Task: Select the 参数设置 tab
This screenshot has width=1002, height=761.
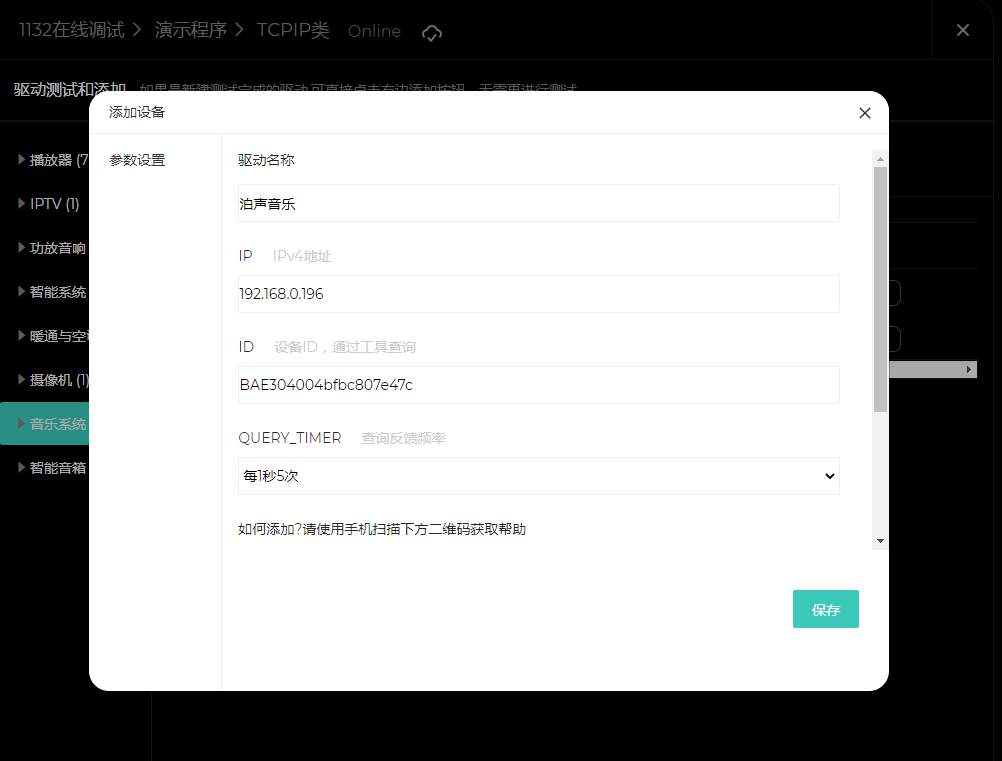Action: 137,160
